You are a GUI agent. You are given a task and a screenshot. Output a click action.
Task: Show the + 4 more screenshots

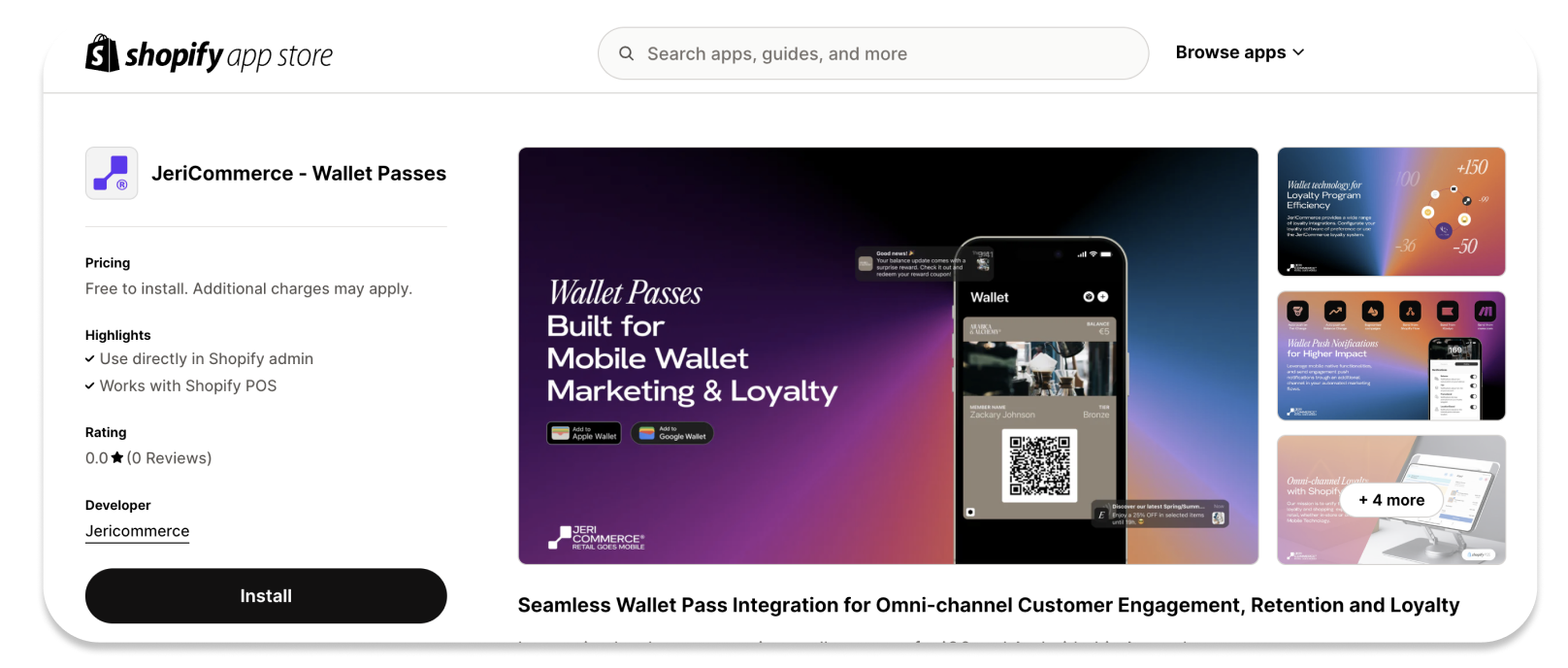tap(1391, 500)
